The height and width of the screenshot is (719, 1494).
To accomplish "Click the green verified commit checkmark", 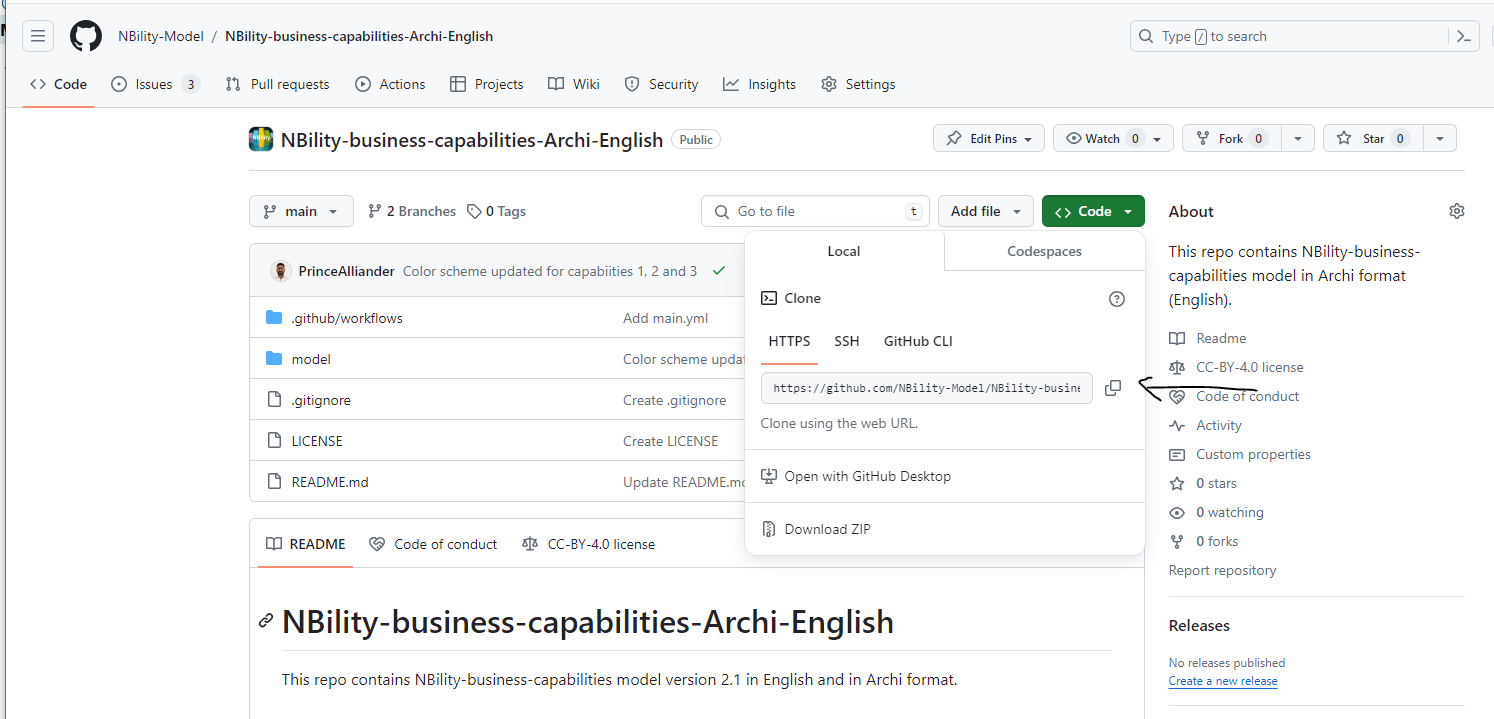I will click(718, 270).
